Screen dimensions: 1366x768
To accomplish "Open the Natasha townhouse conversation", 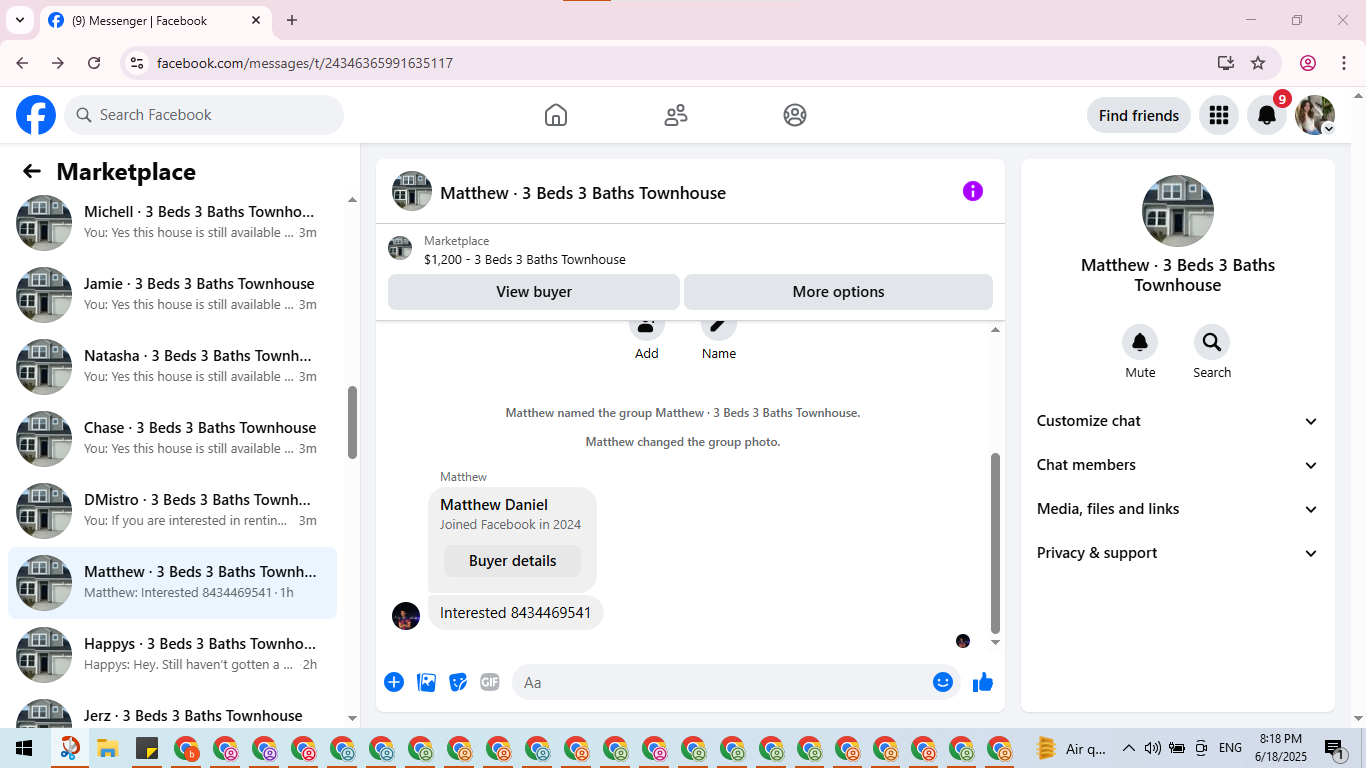I will (x=172, y=367).
